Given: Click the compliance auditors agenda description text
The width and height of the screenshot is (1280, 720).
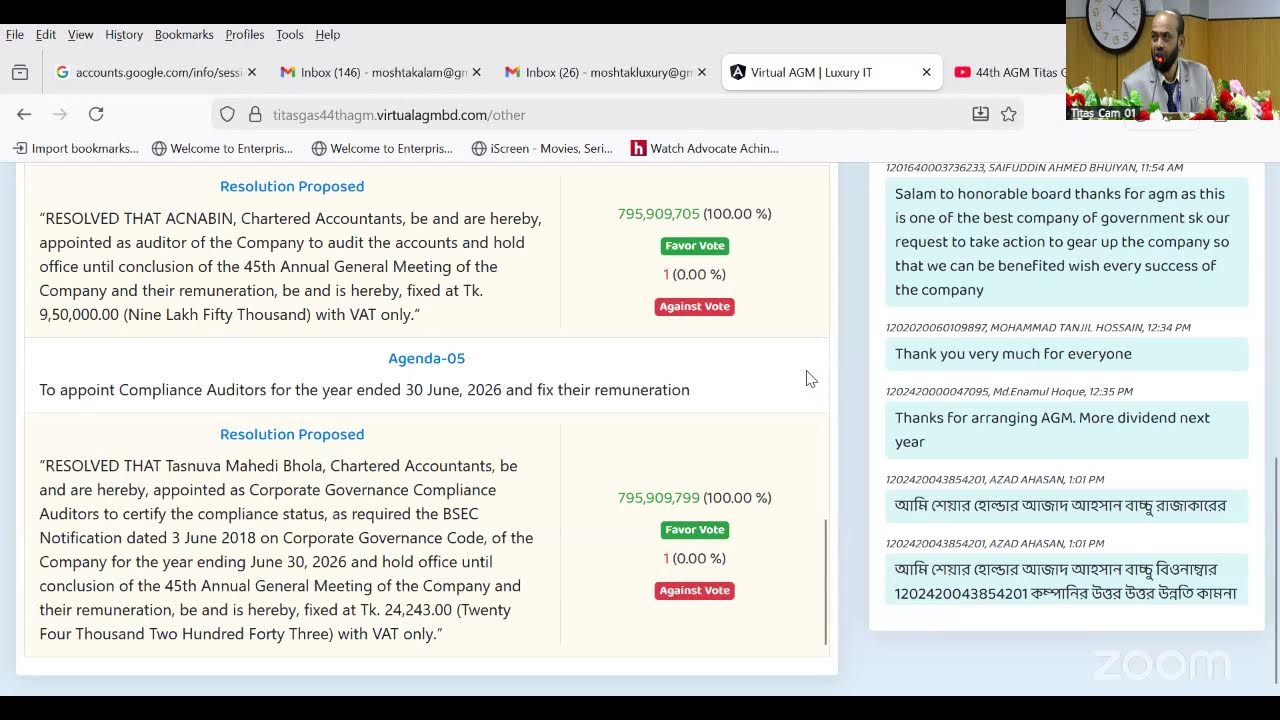Looking at the screenshot, I should coord(364,390).
